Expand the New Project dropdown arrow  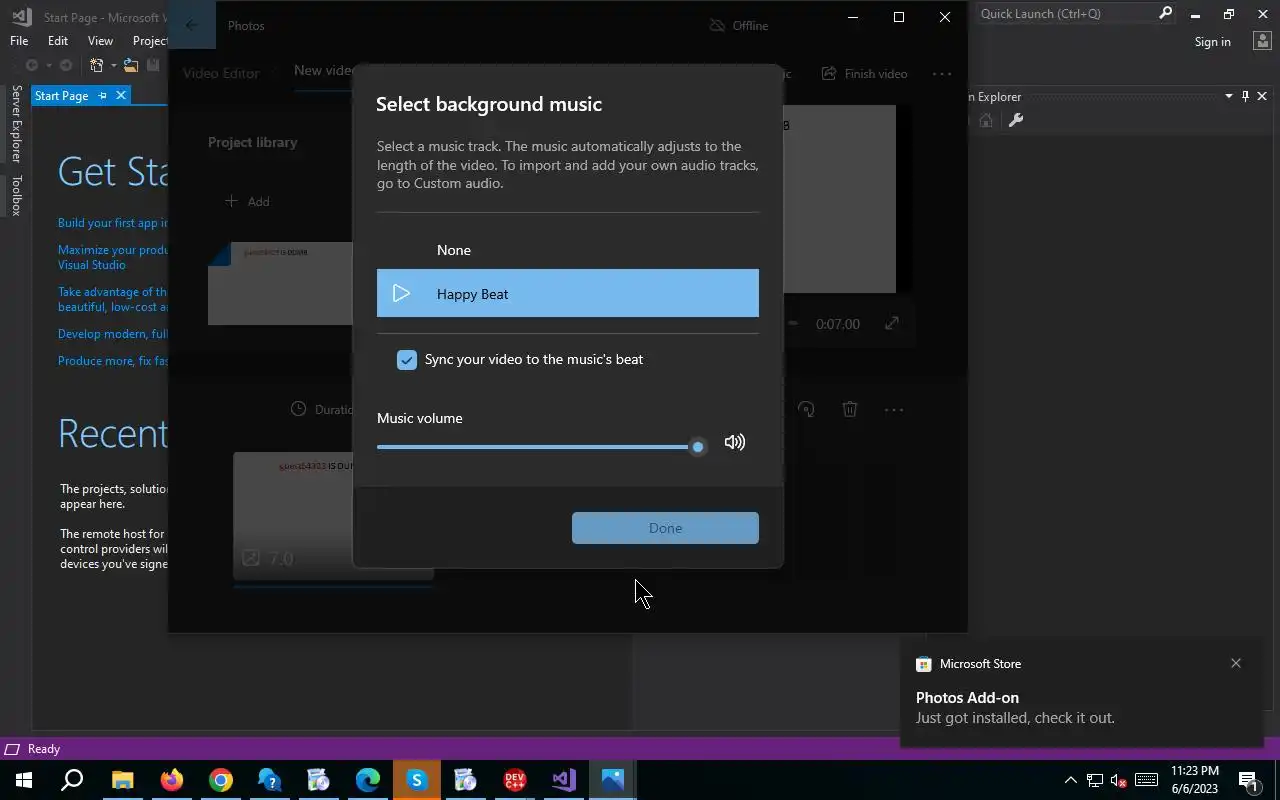[x=113, y=65]
